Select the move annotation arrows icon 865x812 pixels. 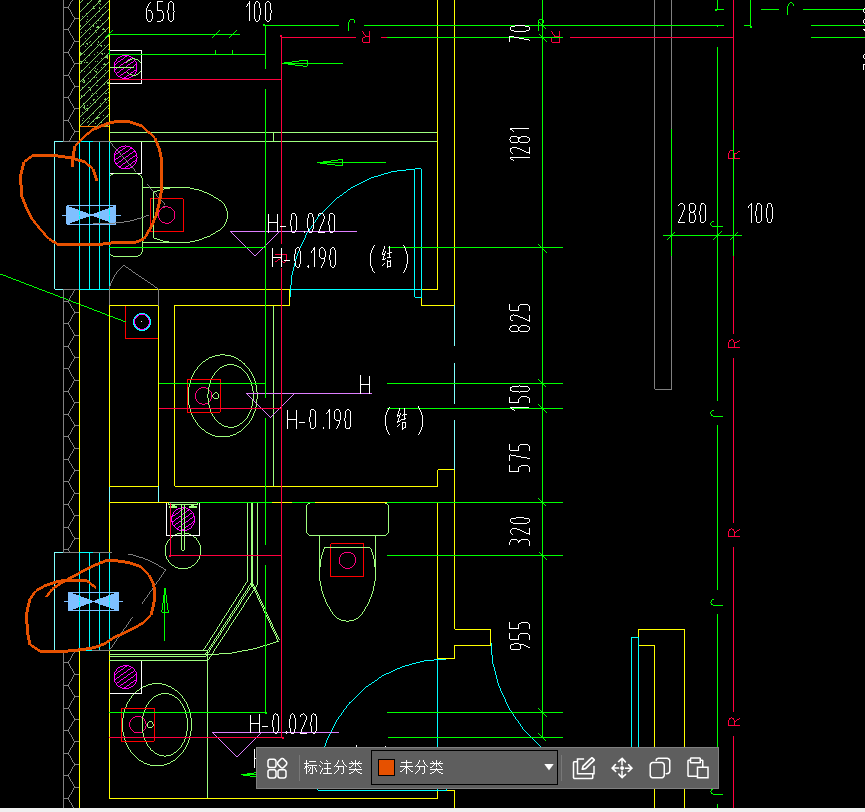coord(622,768)
